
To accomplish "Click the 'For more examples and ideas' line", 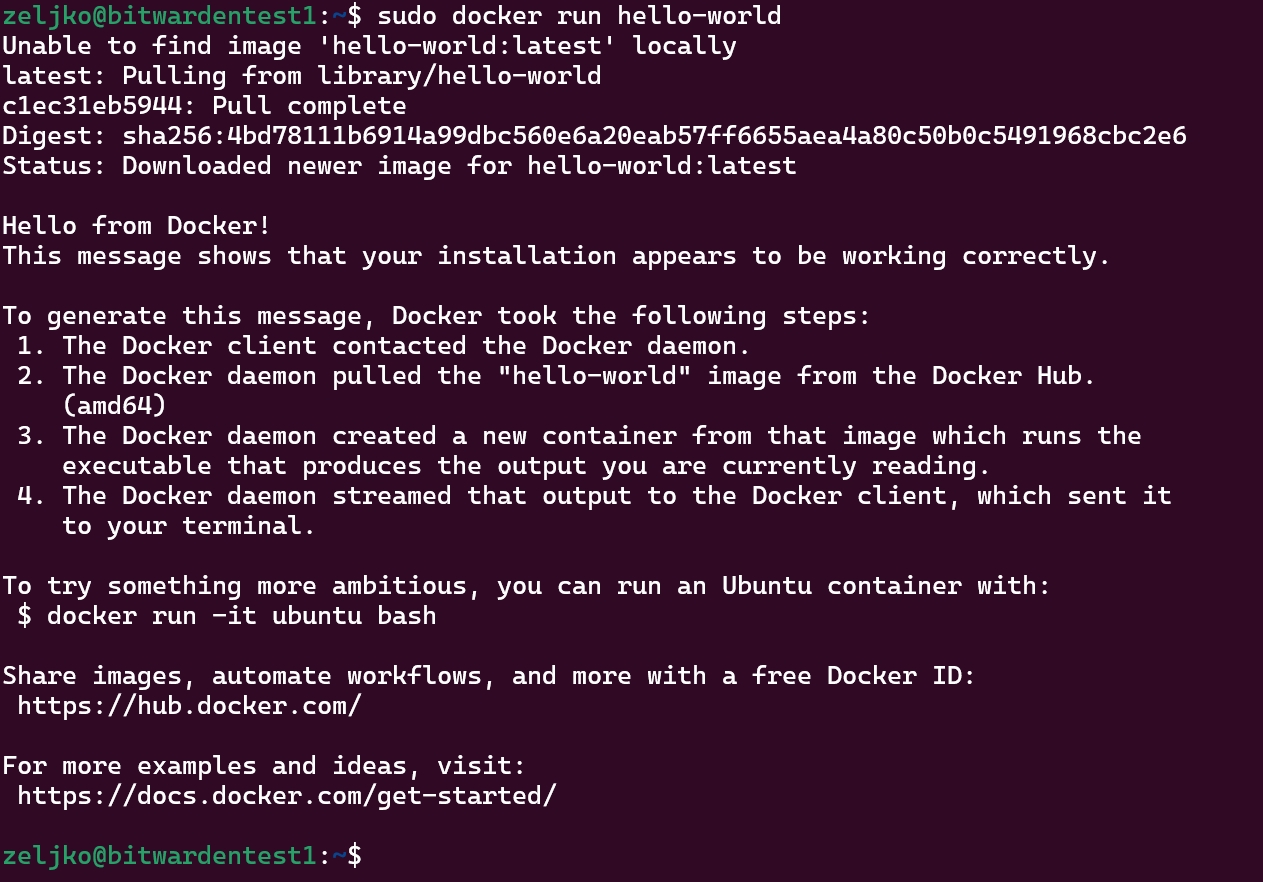I will pos(264,766).
